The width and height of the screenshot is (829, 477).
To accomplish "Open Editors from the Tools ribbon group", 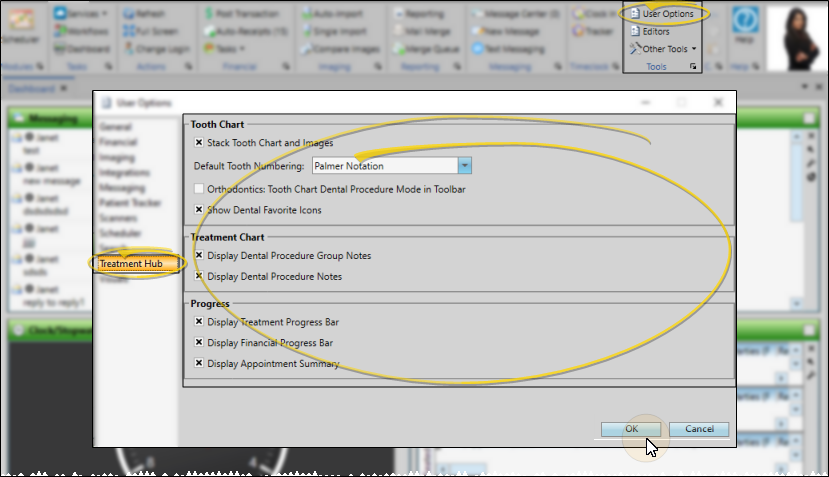I will 655,31.
